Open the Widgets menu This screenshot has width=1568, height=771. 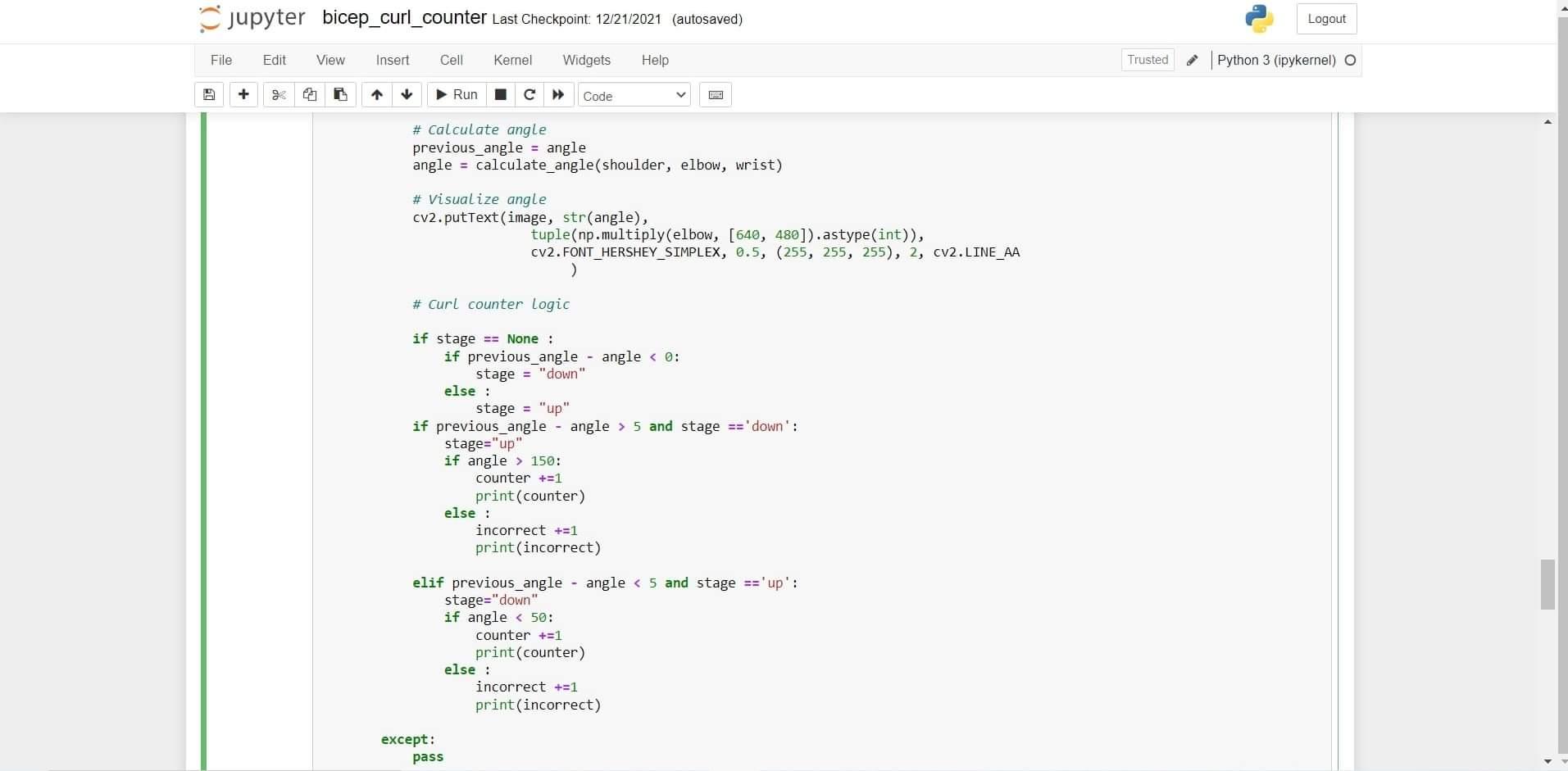(586, 60)
